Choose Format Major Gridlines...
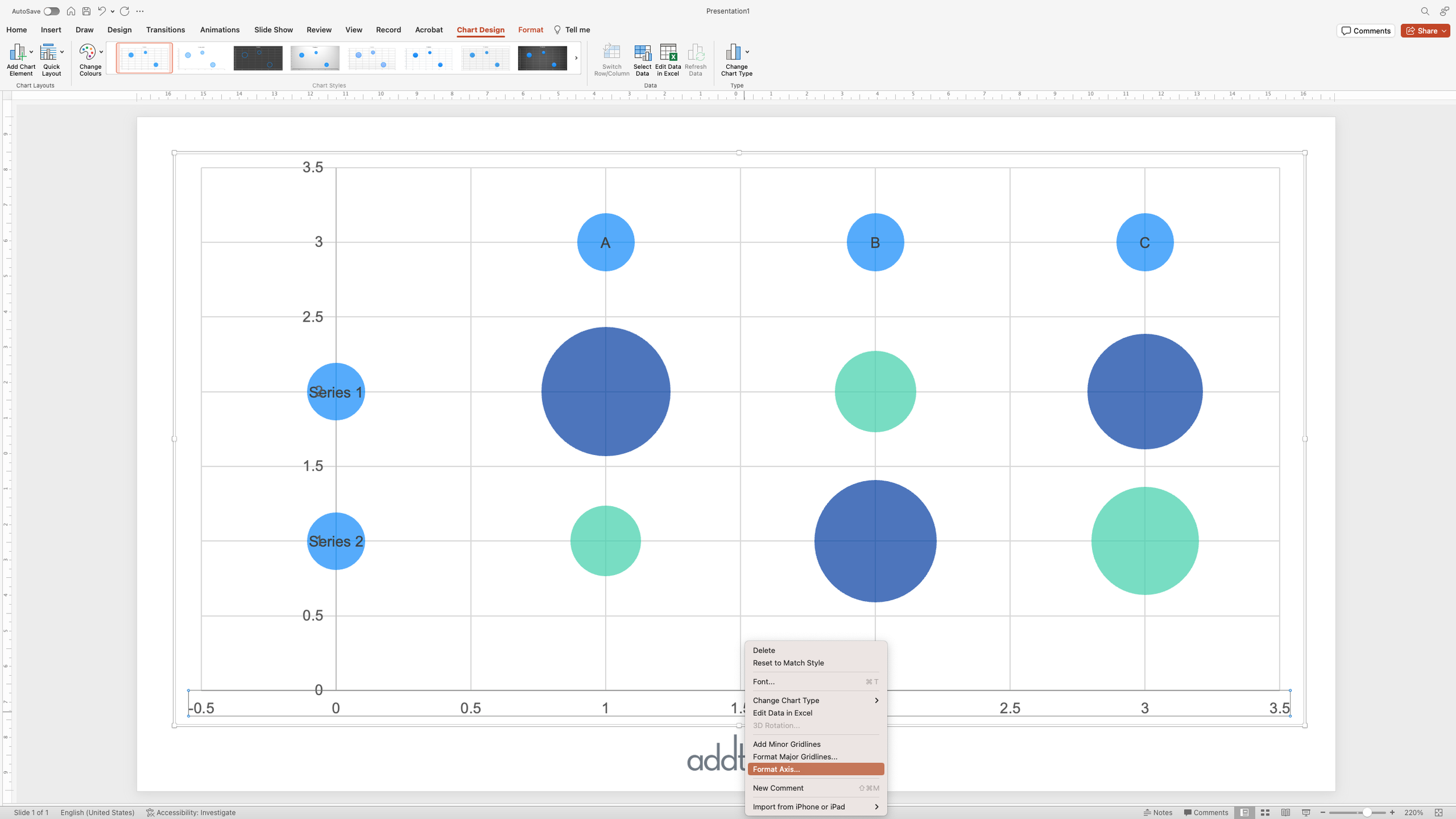This screenshot has height=819, width=1456. point(816,757)
